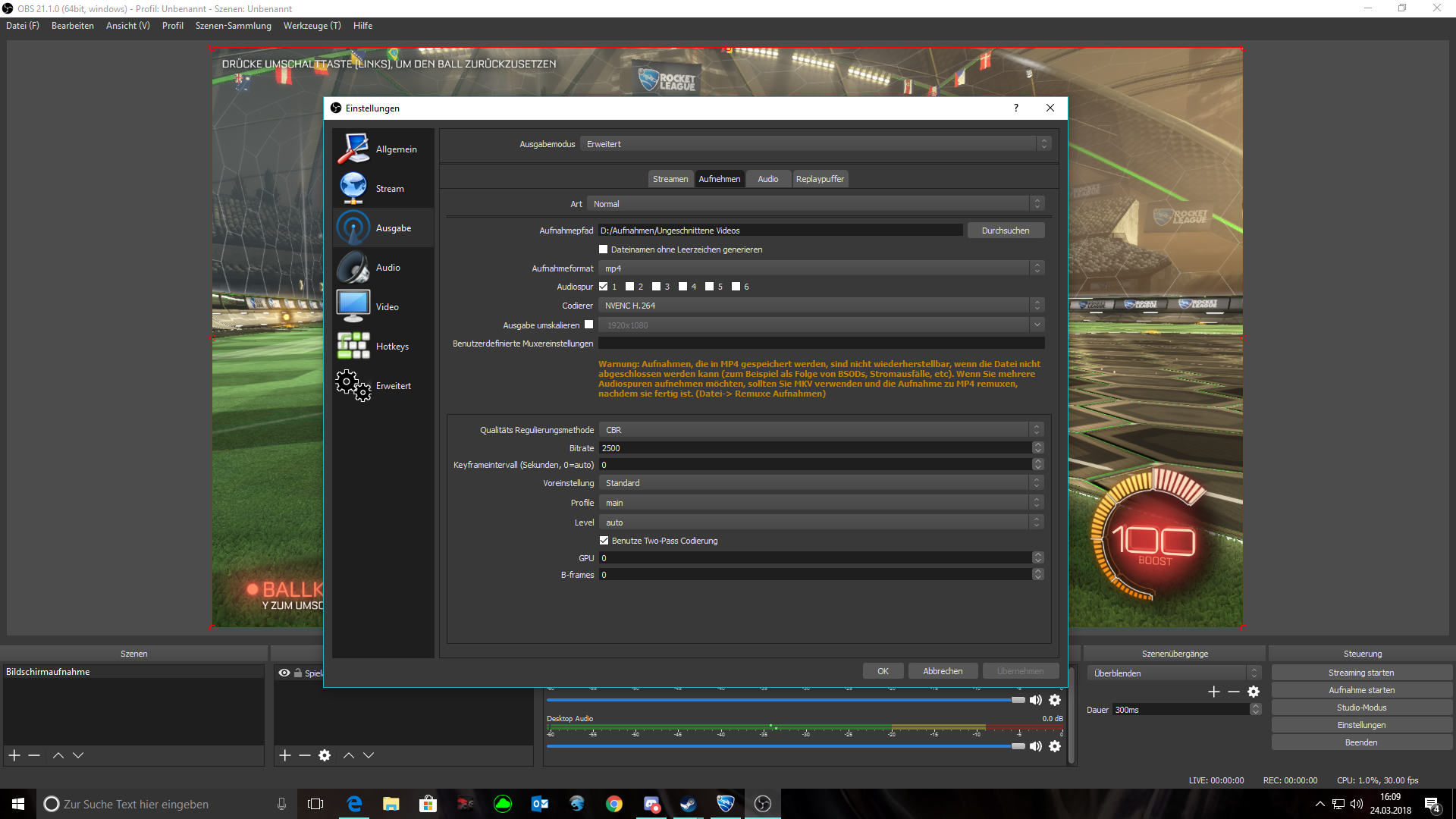Viewport: 1456px width, 819px height.
Task: Enable audio track 2 checkbox
Action: pos(629,287)
